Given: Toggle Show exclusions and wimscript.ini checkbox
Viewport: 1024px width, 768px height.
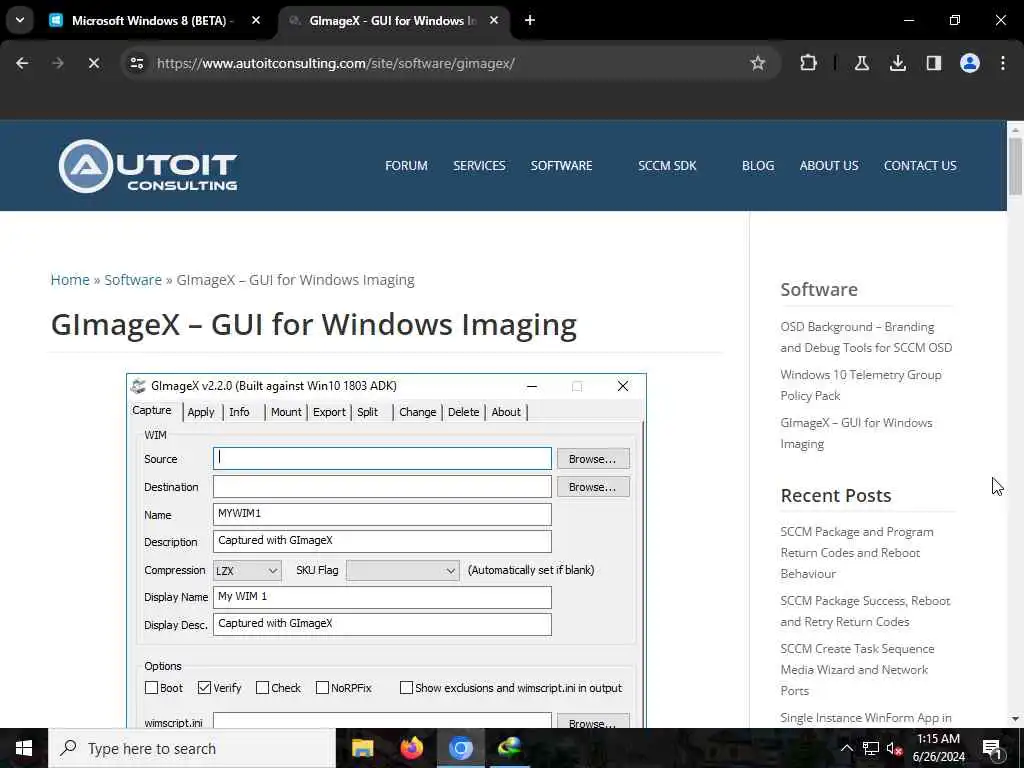Looking at the screenshot, I should pos(406,688).
